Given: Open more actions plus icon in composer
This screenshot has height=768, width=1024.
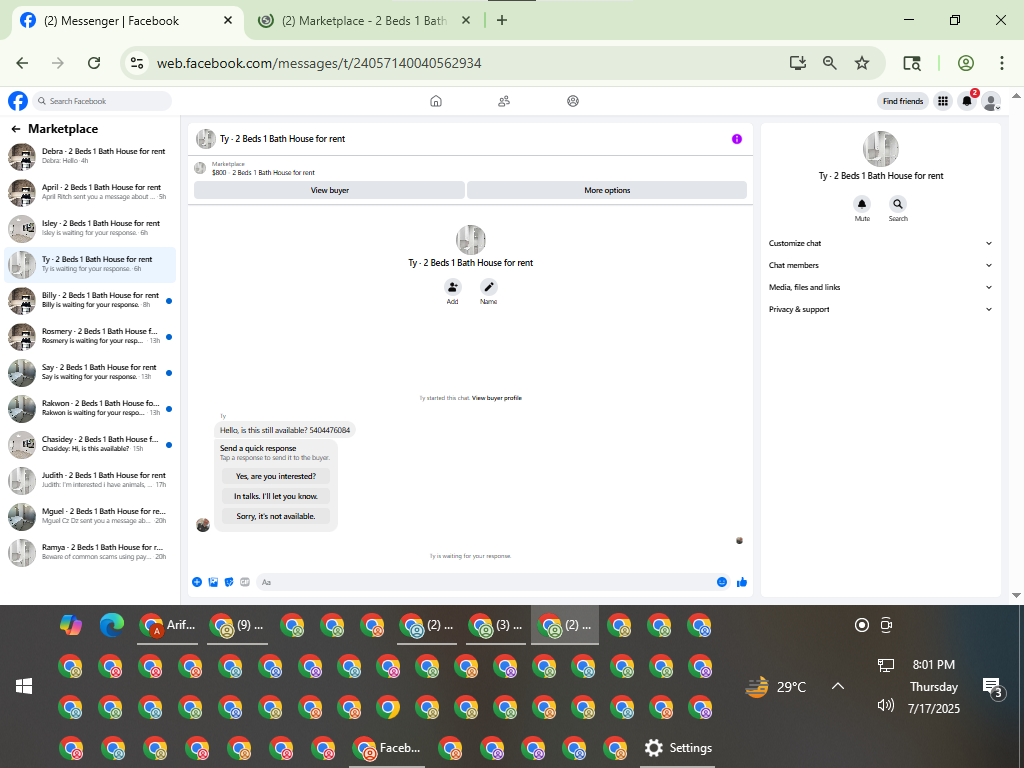Looking at the screenshot, I should (197, 582).
